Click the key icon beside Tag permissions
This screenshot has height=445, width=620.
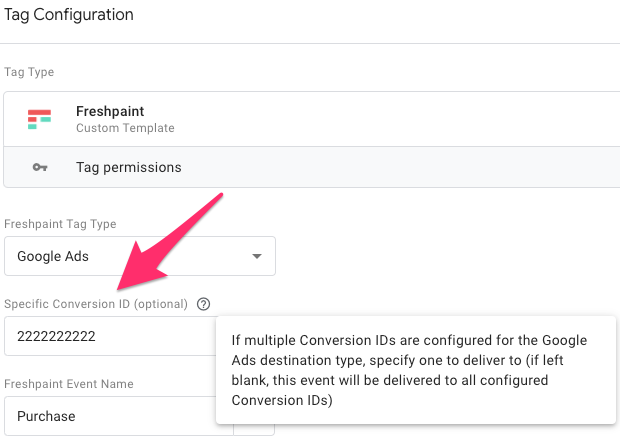pos(40,167)
